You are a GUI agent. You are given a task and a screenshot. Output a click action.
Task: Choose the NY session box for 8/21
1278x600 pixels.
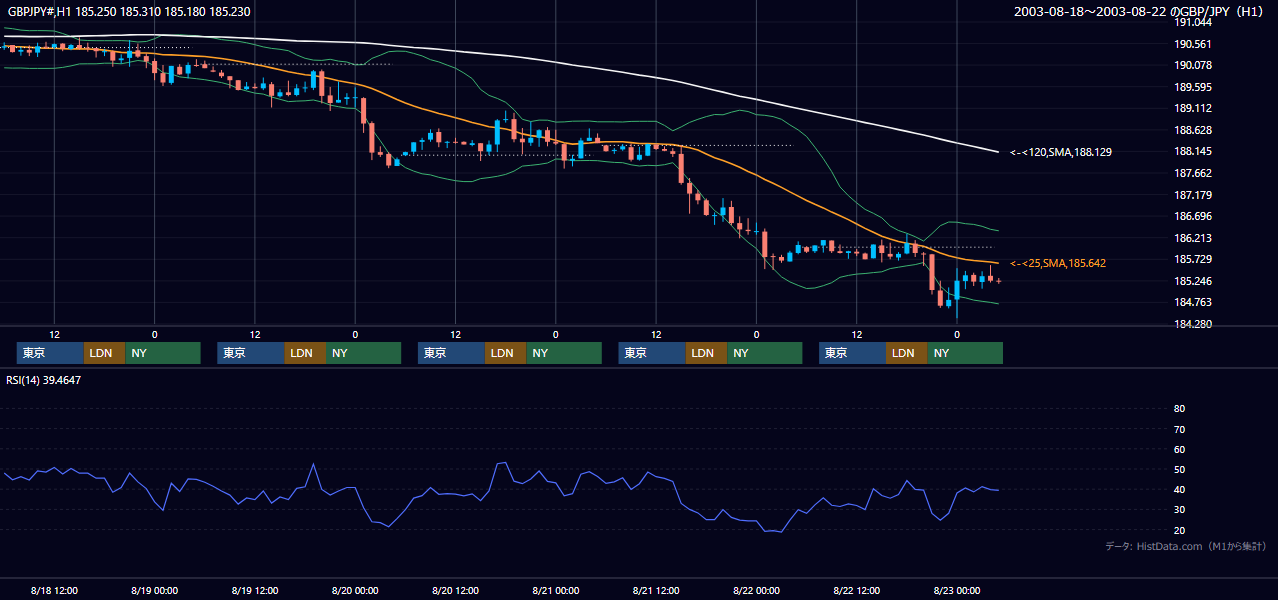(x=765, y=353)
